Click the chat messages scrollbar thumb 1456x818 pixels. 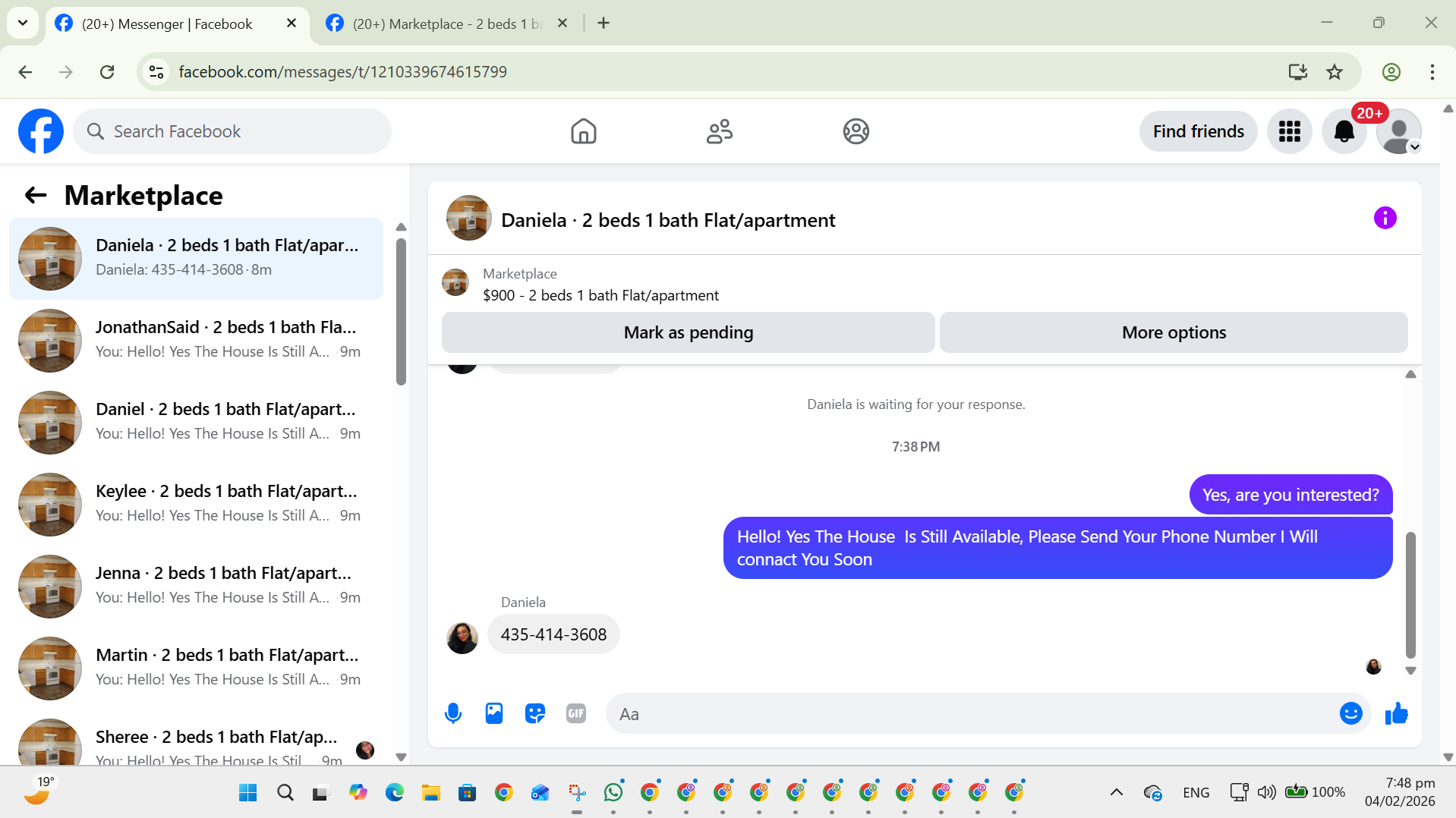pyautogui.click(x=1410, y=594)
